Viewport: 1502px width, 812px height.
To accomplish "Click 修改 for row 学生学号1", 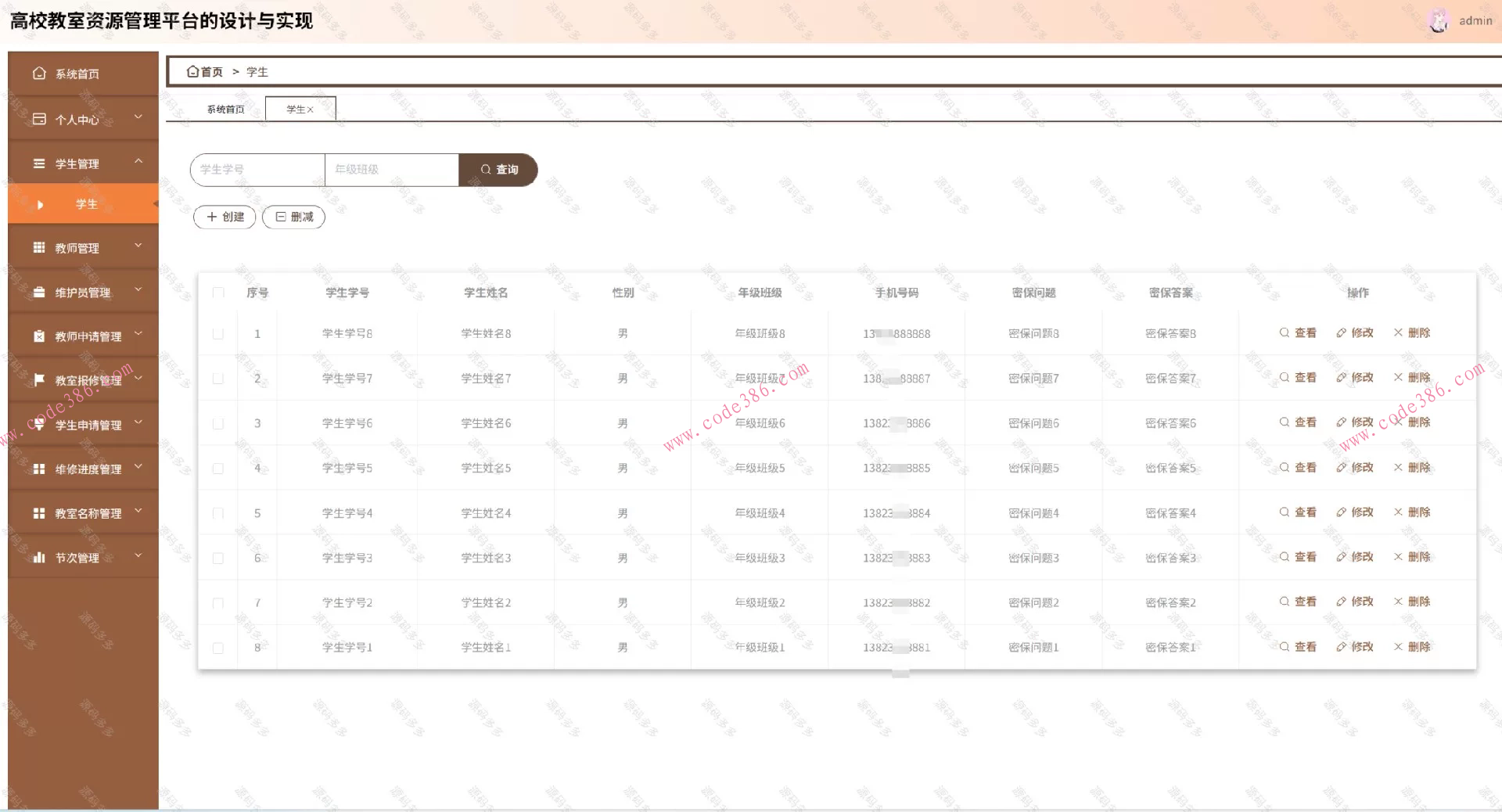I will tap(1355, 647).
